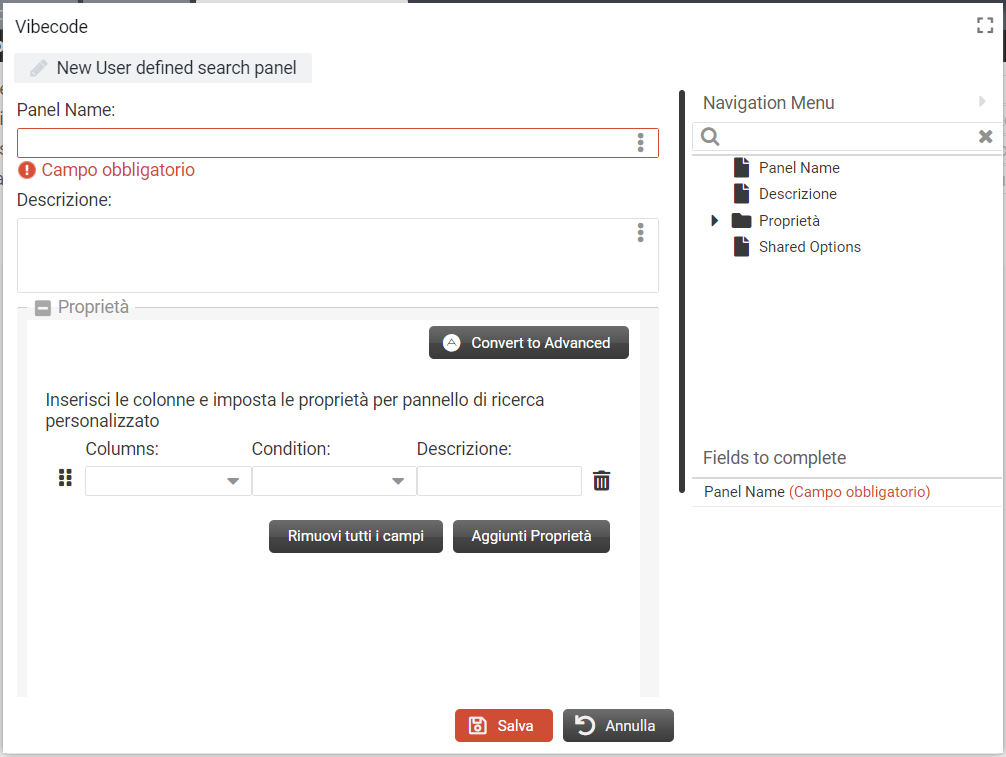Collapse the Navigation Menu panel arrow
1006x757 pixels.
982,102
